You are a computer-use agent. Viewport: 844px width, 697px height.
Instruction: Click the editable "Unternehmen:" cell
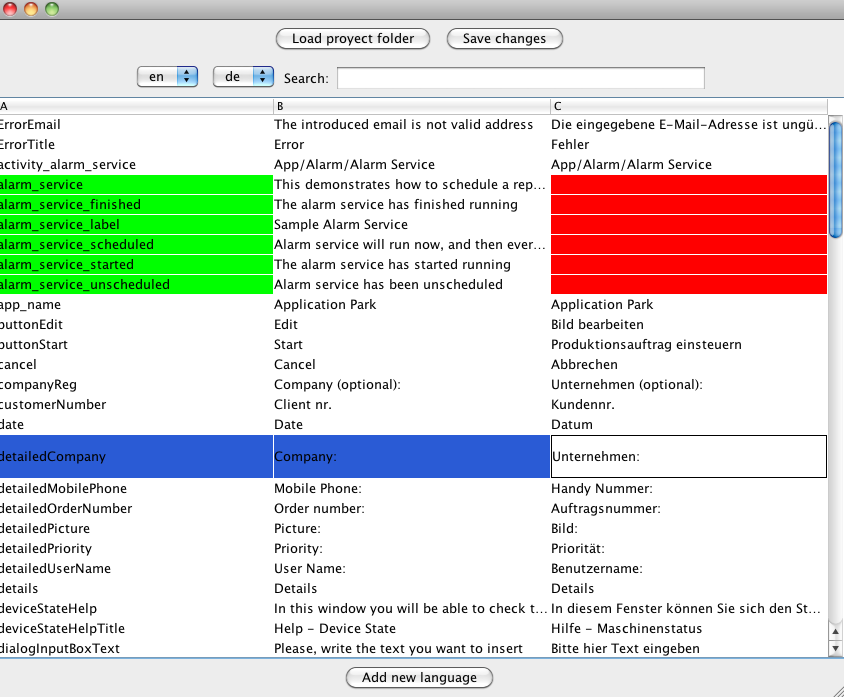pos(688,456)
